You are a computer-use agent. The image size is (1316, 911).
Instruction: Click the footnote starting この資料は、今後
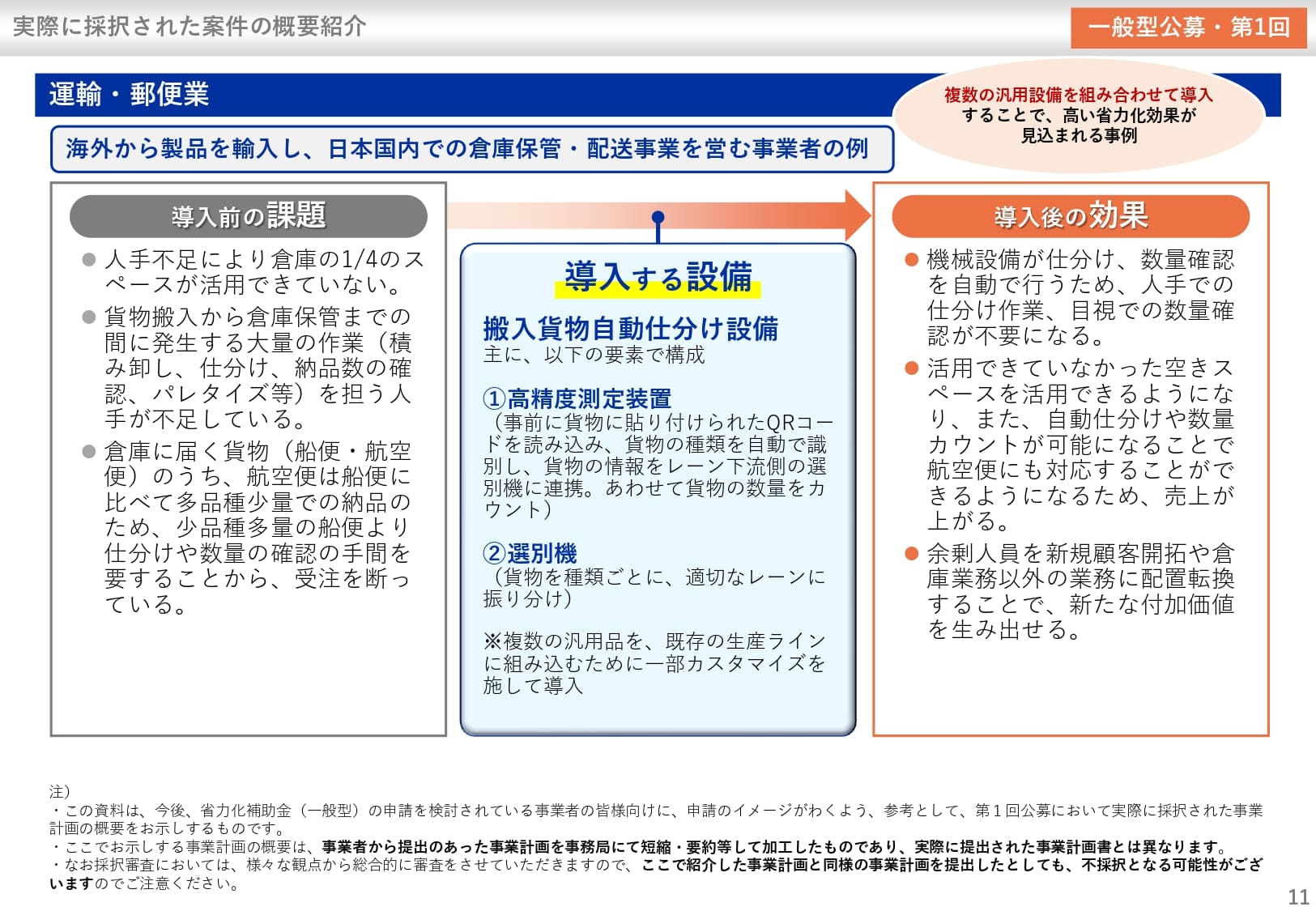pos(656,819)
